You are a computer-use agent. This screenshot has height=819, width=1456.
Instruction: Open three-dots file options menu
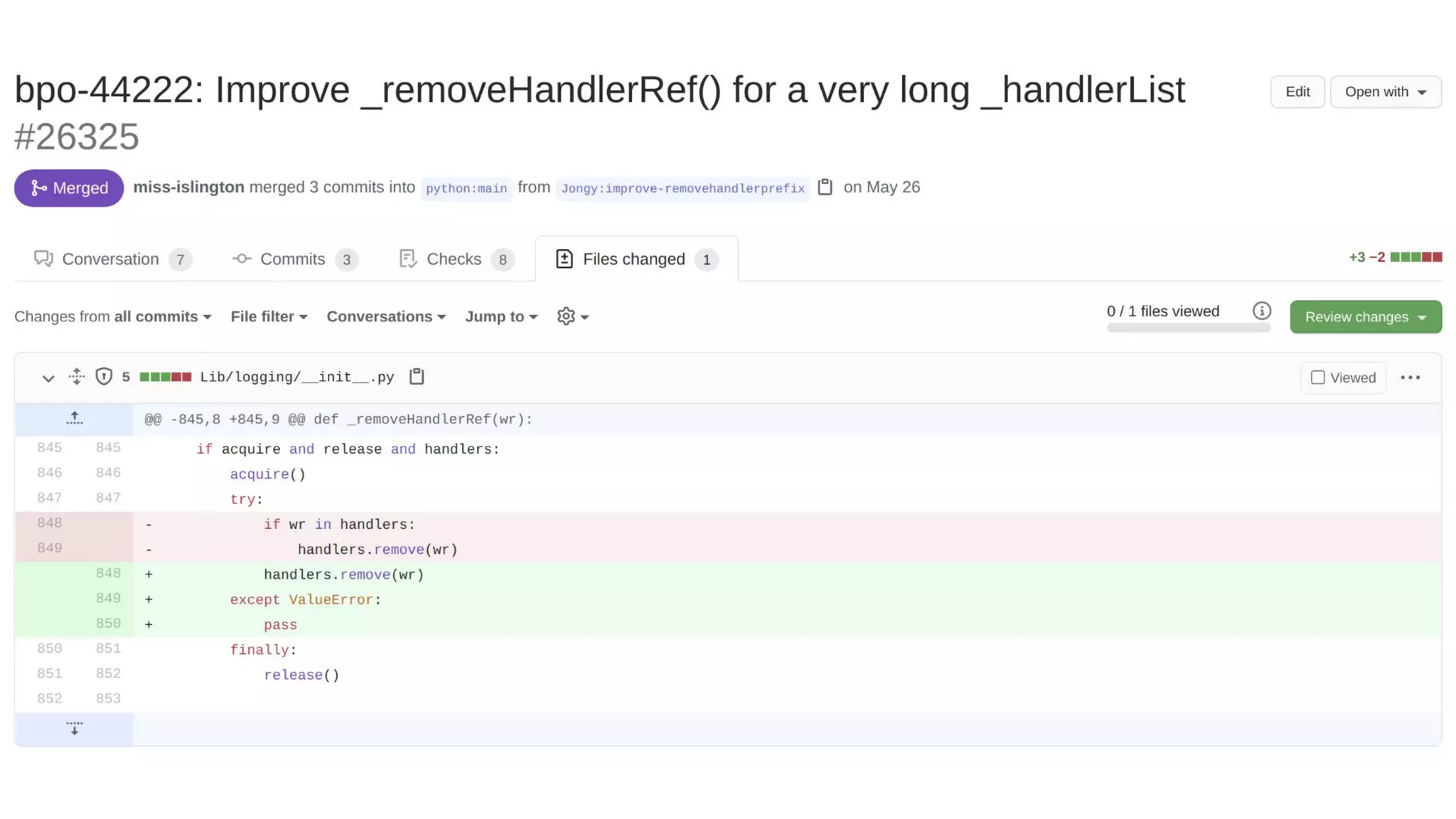1410,378
